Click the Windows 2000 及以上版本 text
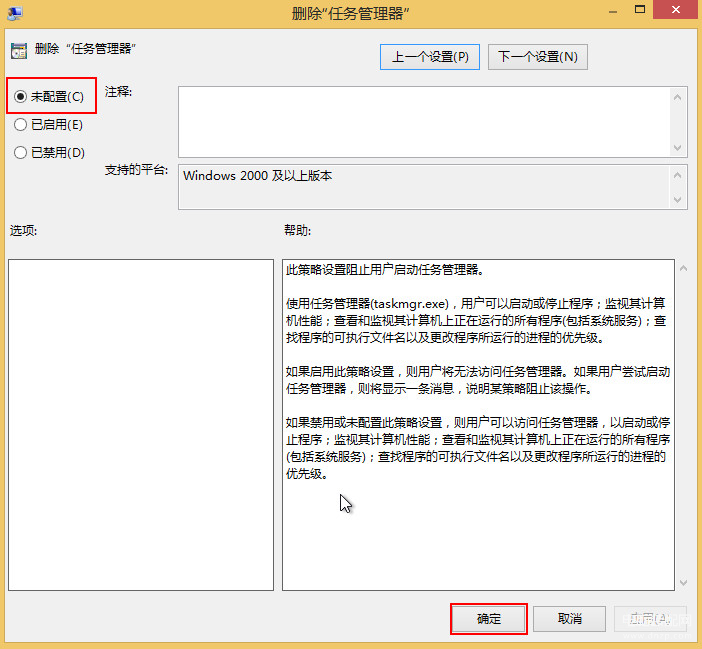Image resolution: width=702 pixels, height=649 pixels. 257,175
